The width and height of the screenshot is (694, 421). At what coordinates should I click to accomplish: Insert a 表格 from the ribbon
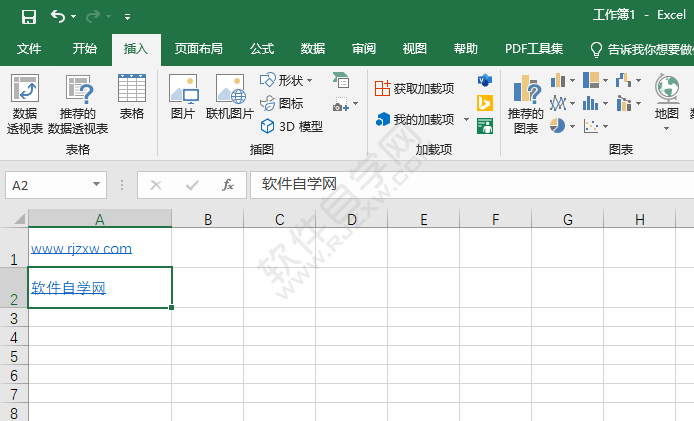132,97
